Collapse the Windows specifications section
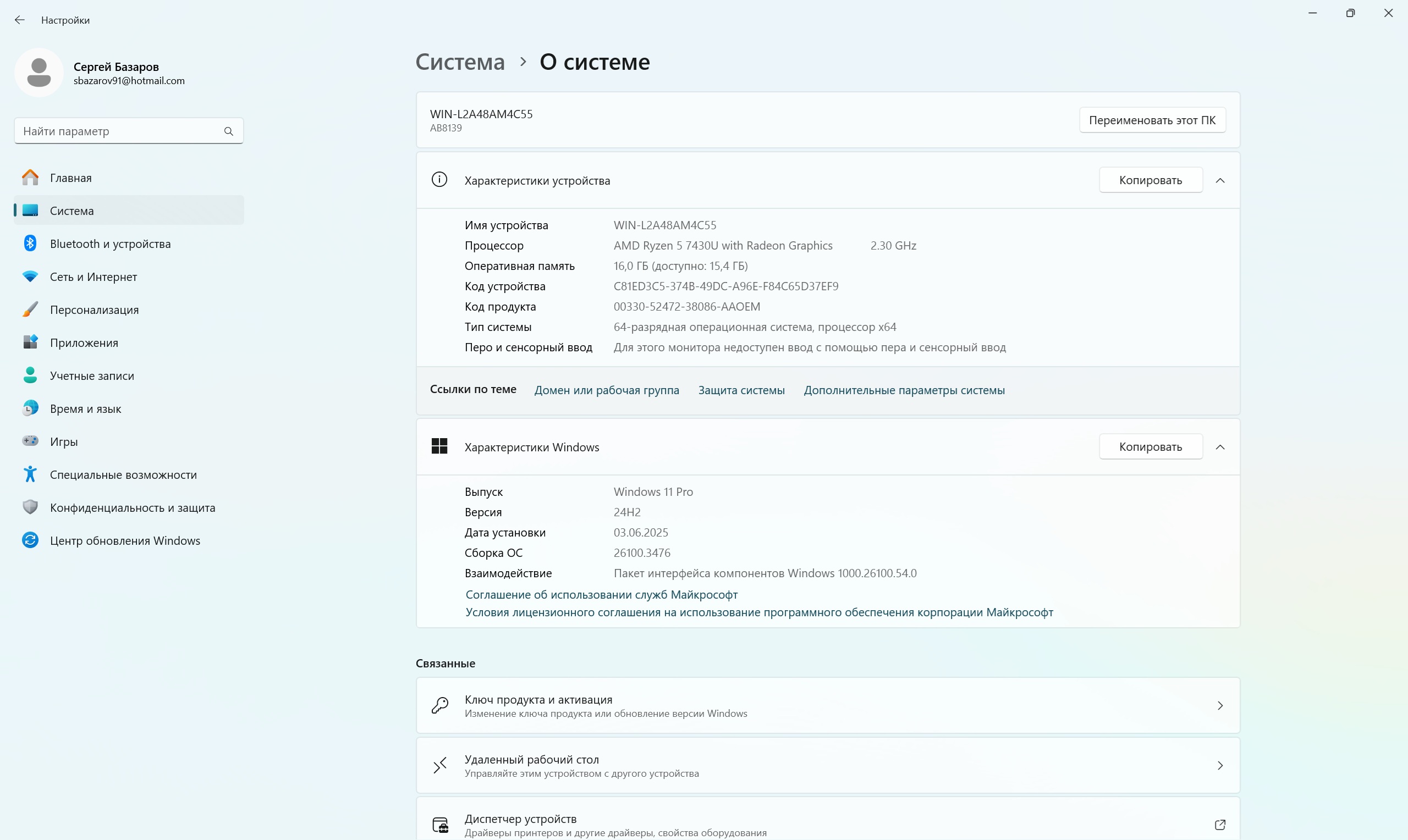Image resolution: width=1408 pixels, height=840 pixels. [1220, 447]
